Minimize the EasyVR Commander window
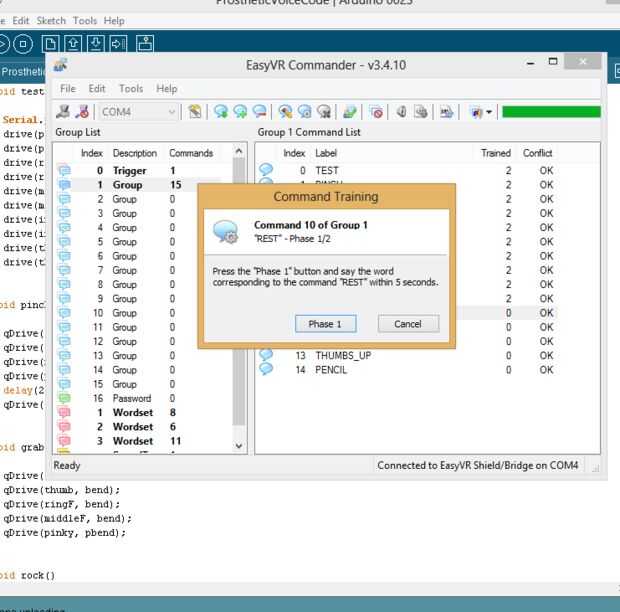 tap(531, 62)
